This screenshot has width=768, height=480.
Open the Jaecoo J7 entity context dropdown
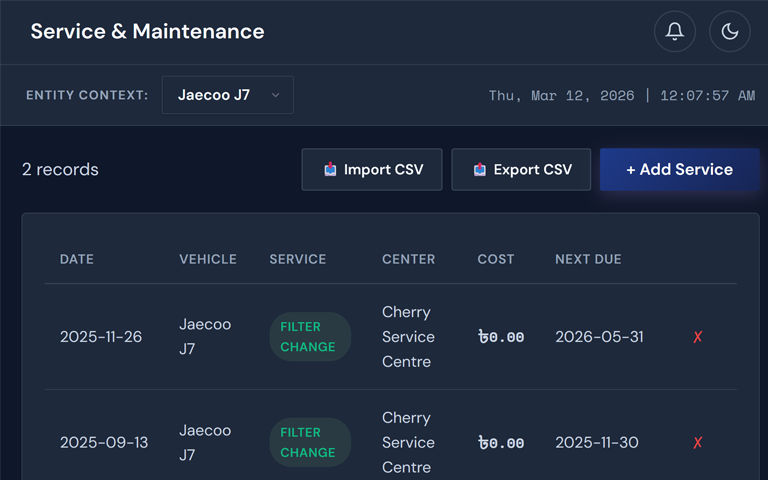[228, 95]
